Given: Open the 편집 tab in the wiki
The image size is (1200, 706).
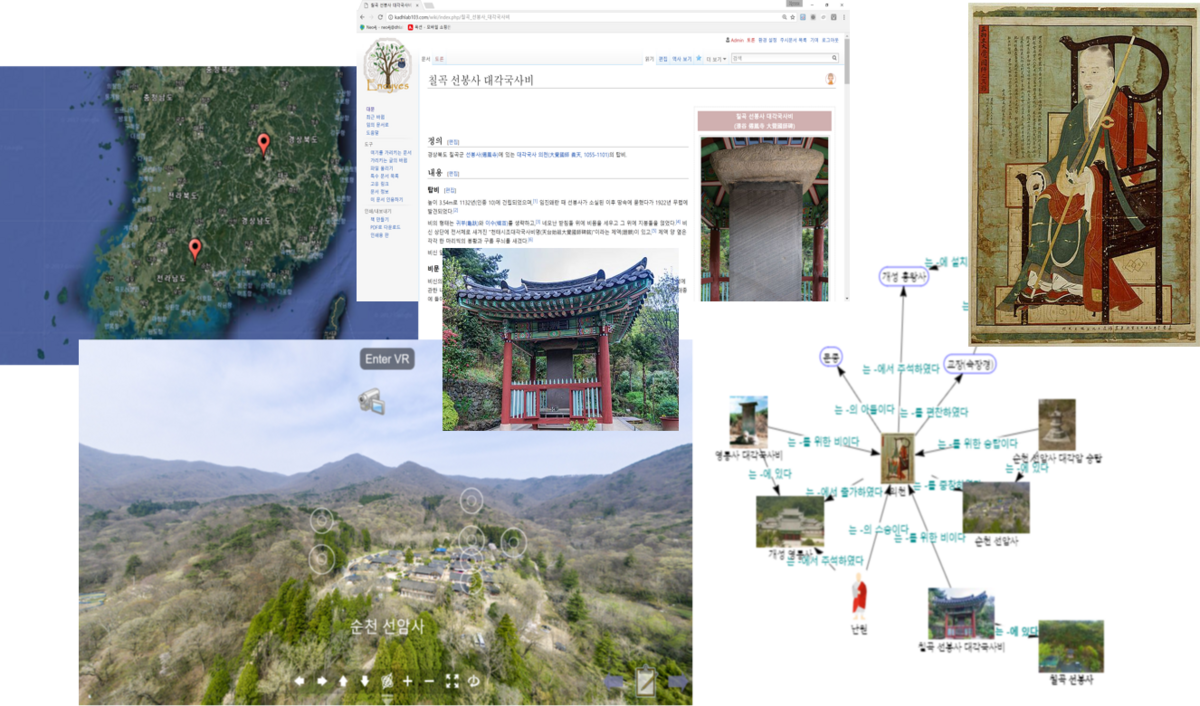Looking at the screenshot, I should pyautogui.click(x=662, y=59).
